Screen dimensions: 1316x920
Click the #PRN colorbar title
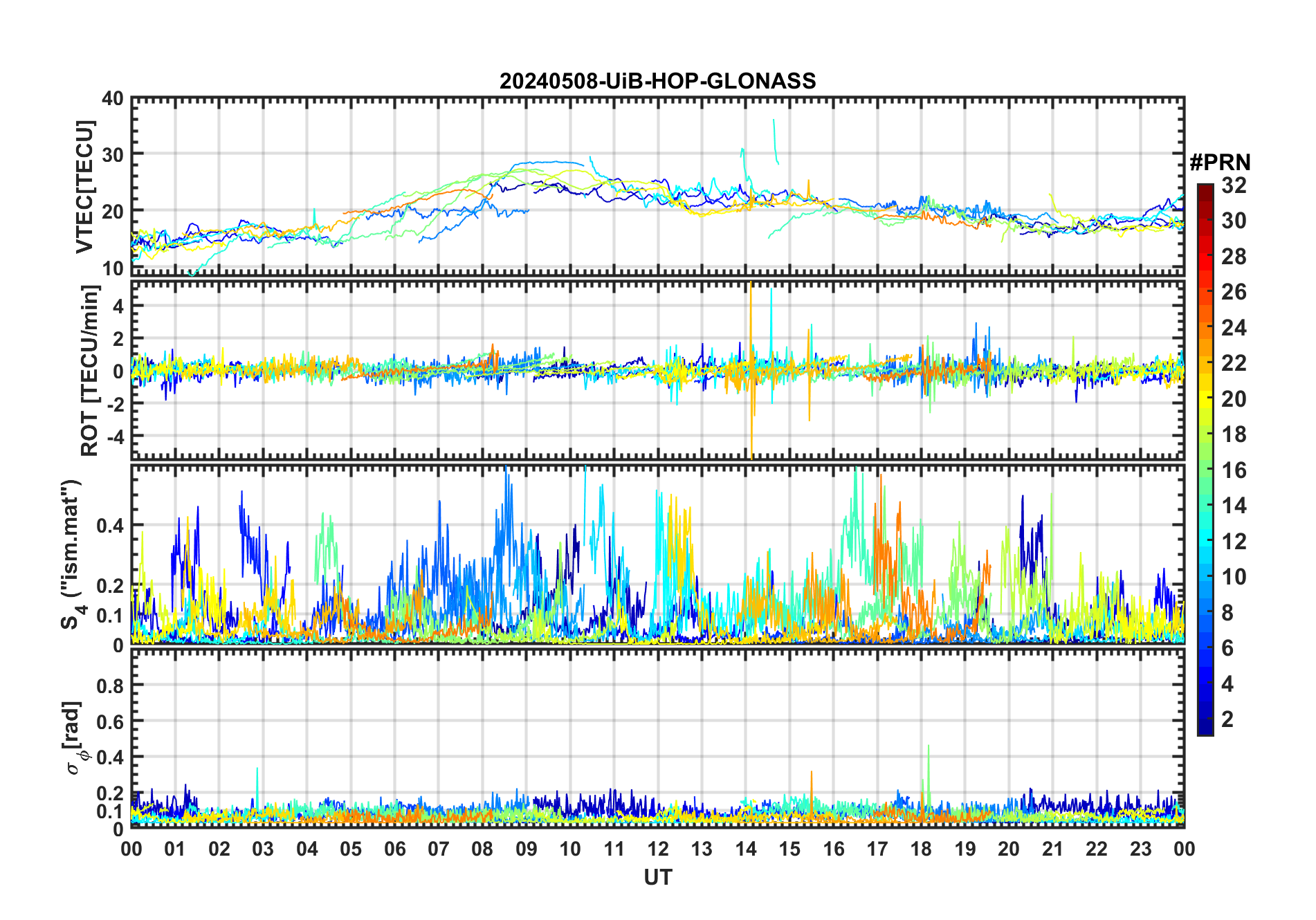coord(1220,163)
